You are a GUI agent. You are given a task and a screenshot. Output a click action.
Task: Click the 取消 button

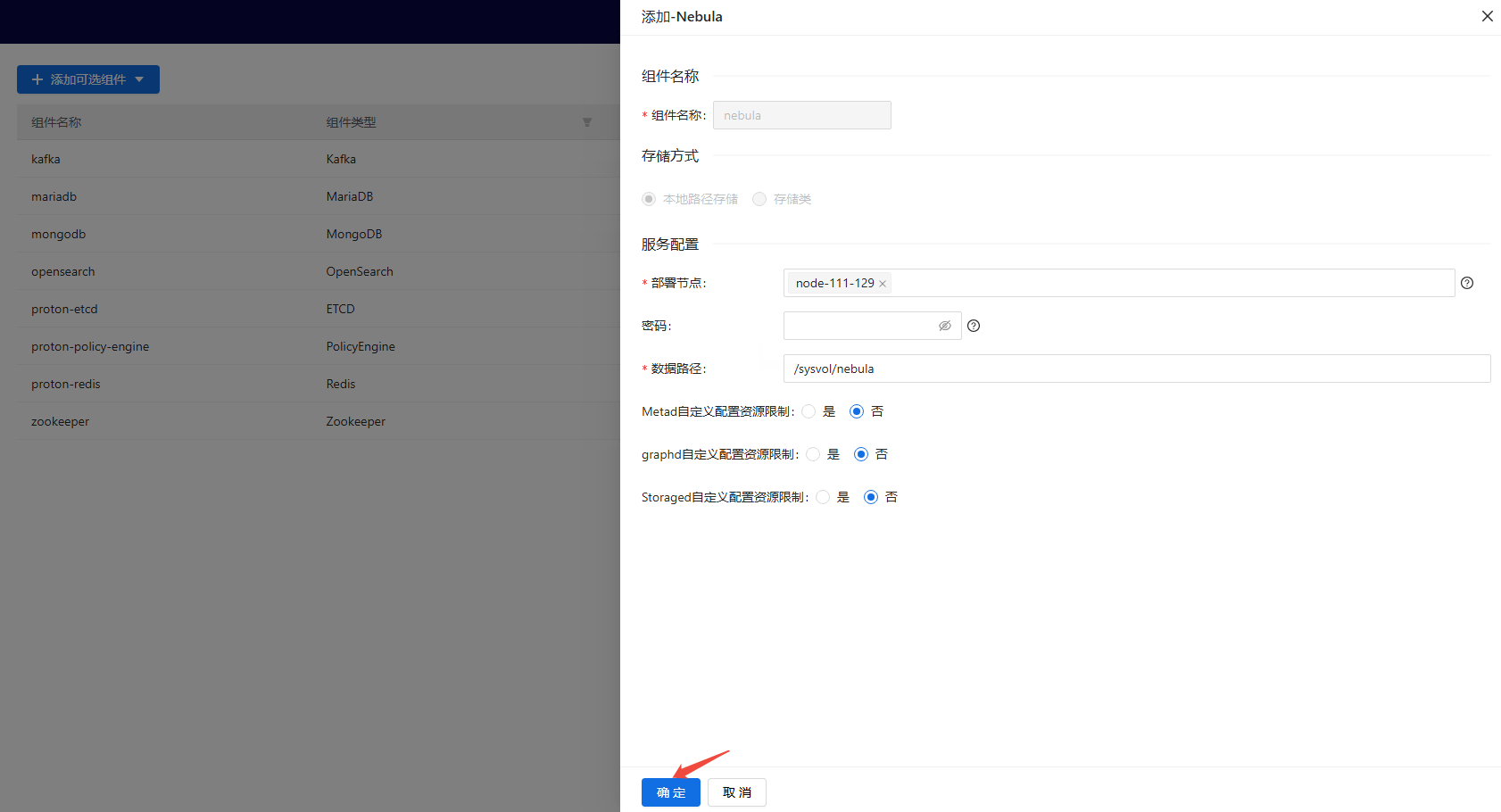pyautogui.click(x=737, y=792)
